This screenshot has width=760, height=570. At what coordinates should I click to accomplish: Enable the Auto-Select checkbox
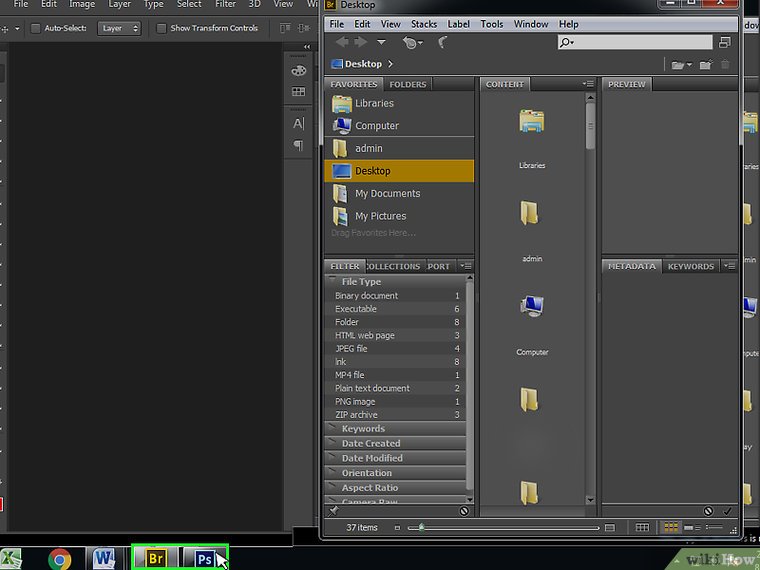35,28
